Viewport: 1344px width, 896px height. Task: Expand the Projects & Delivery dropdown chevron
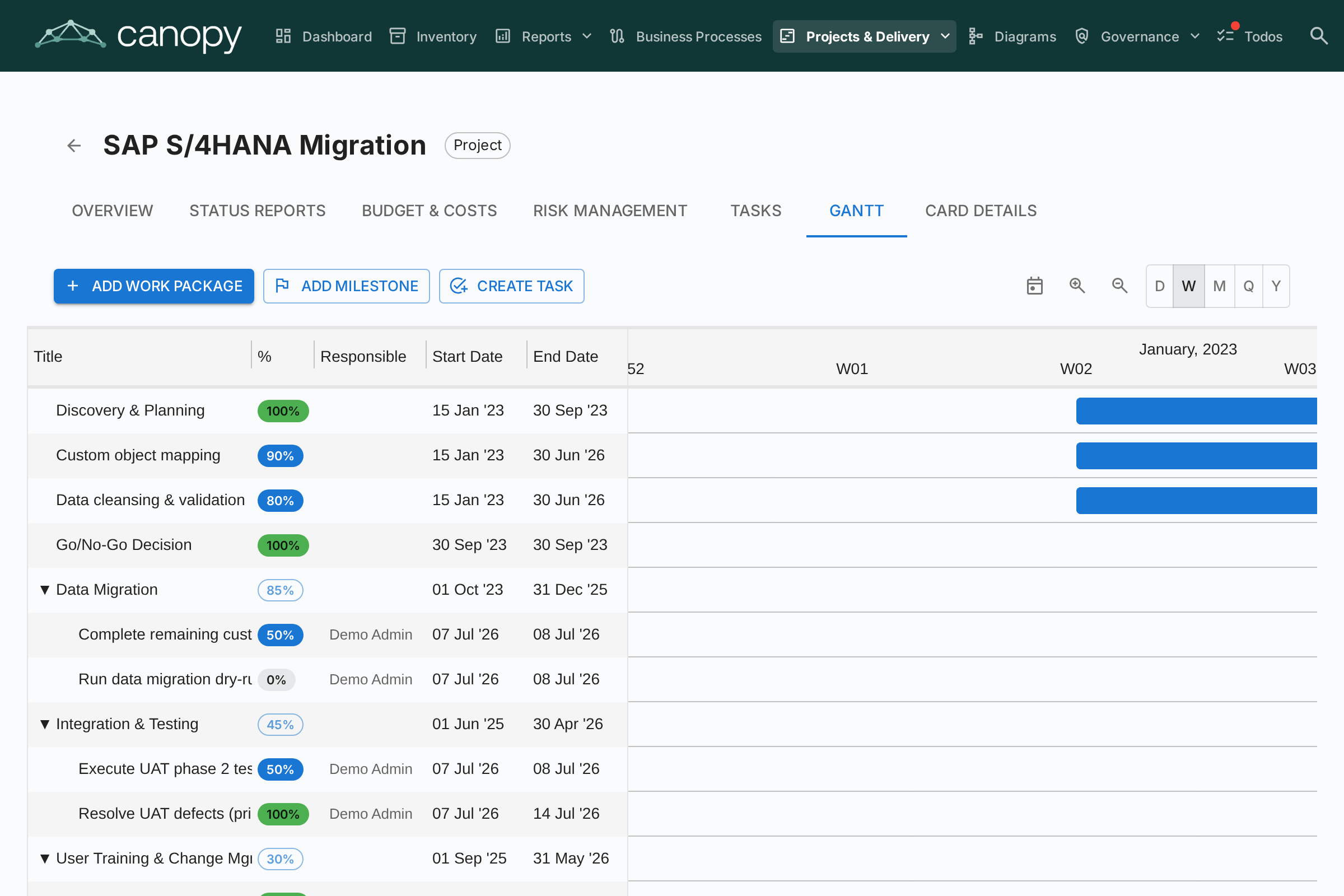(945, 36)
